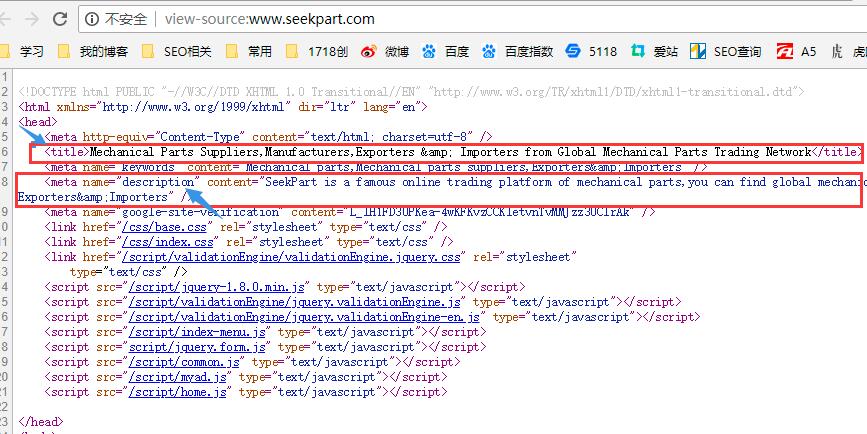Open the SEO相关 bookmark folder
Screen dimensions: 867x434
176,52
